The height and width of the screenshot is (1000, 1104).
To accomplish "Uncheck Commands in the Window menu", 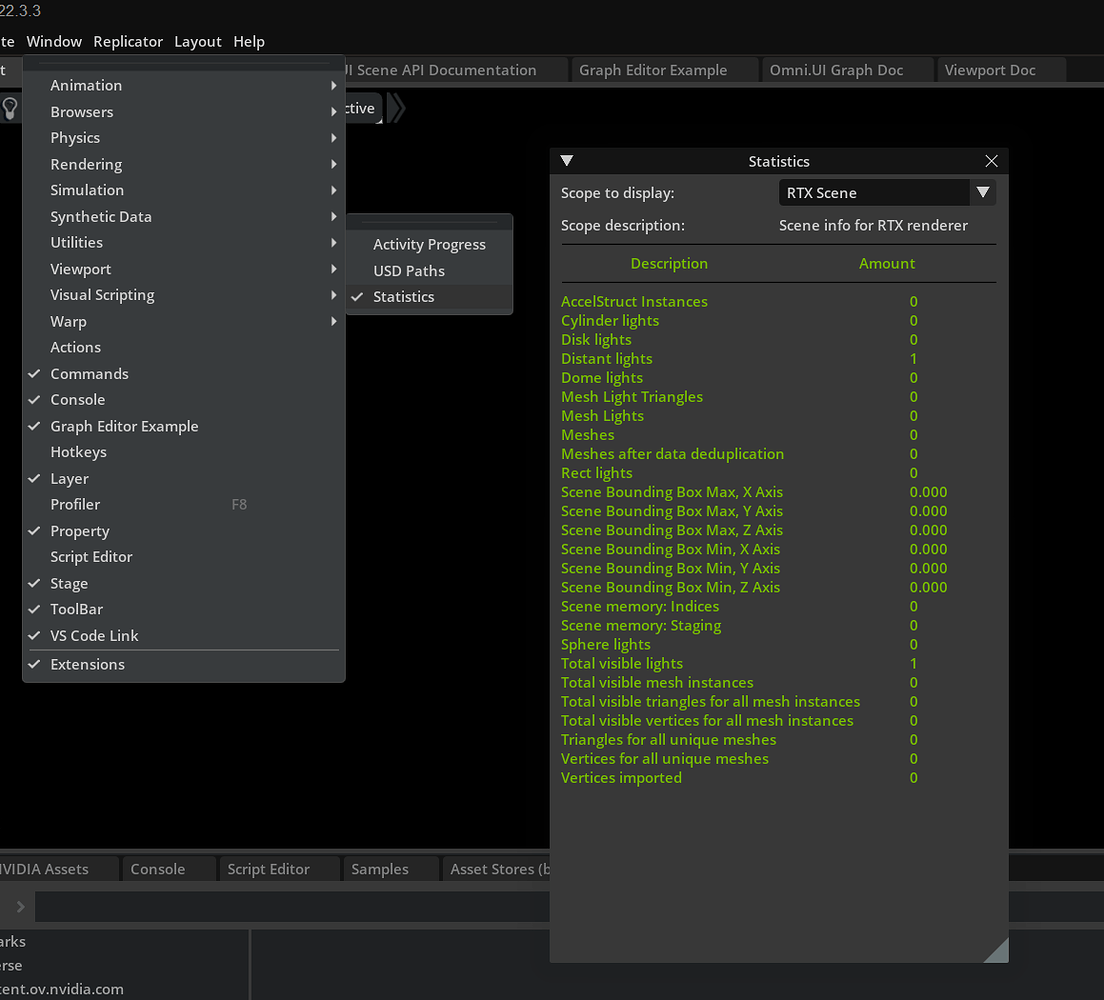I will (89, 373).
